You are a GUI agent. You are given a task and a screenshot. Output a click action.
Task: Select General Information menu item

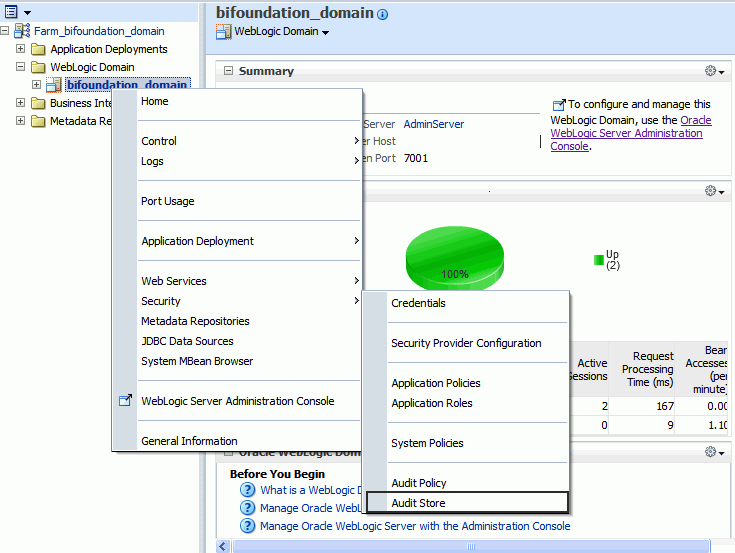189,441
